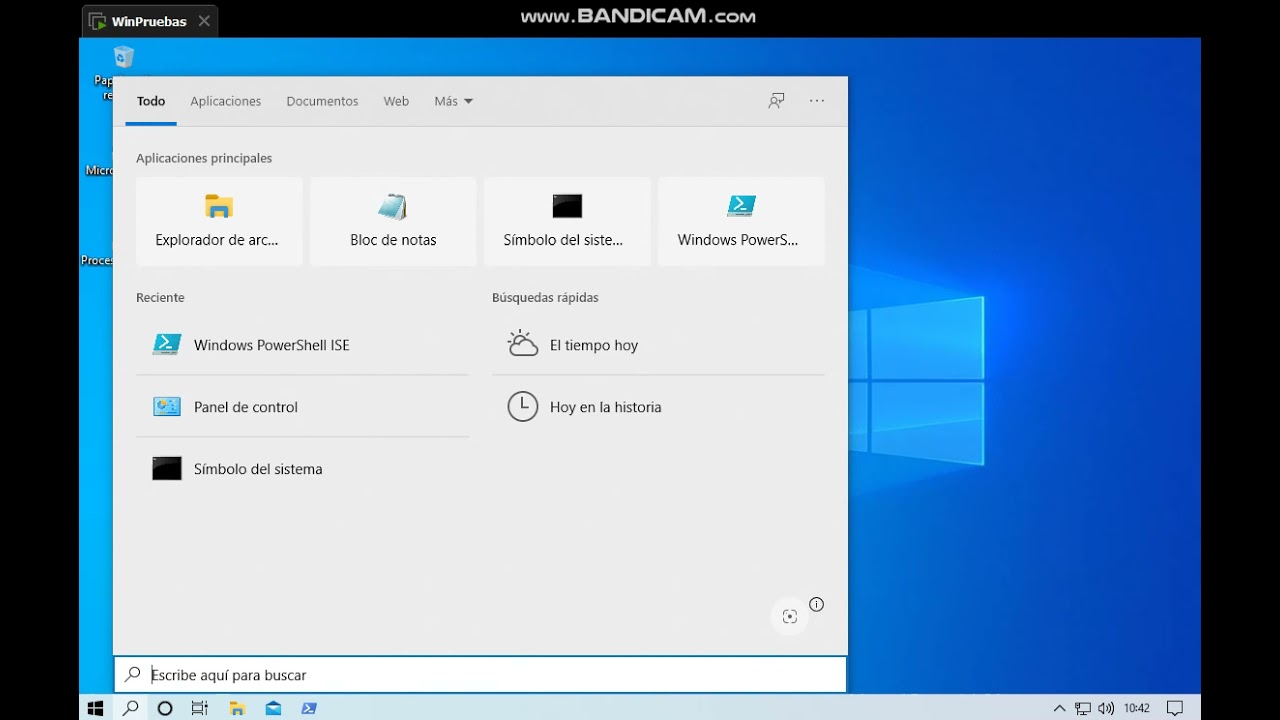Switch to the Todo tab

click(x=151, y=101)
